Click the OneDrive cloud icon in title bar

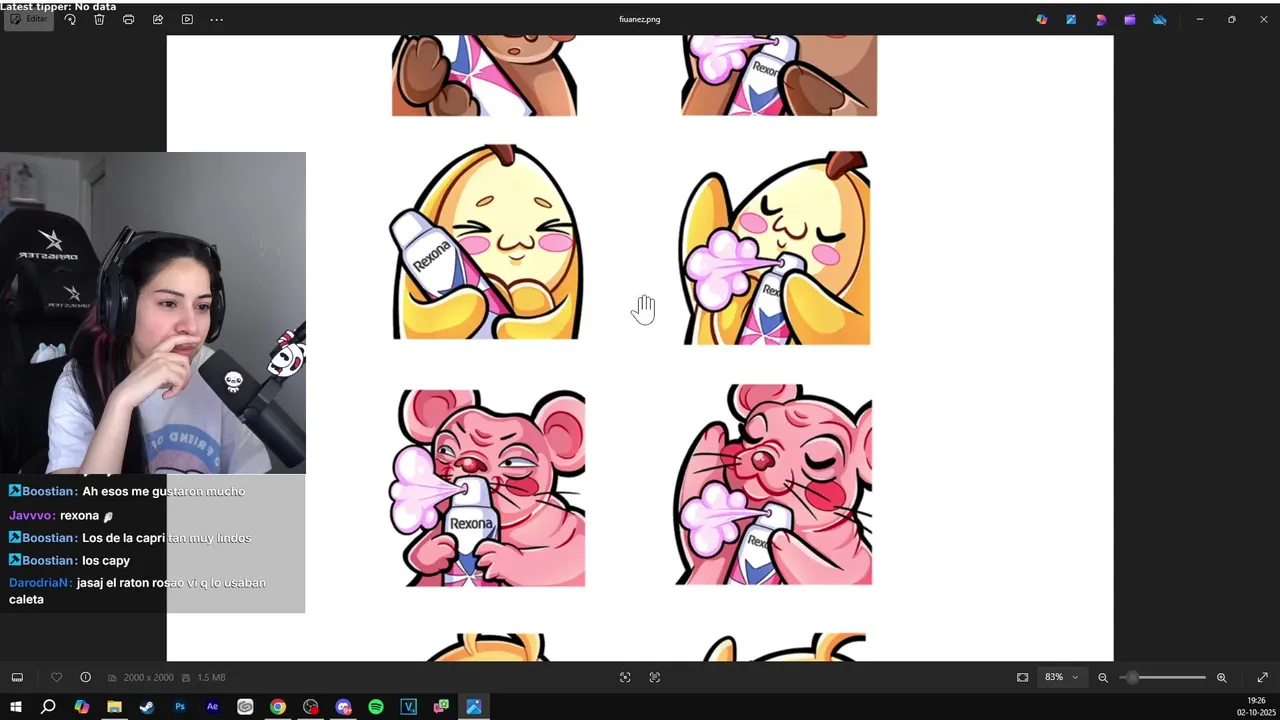(1159, 19)
